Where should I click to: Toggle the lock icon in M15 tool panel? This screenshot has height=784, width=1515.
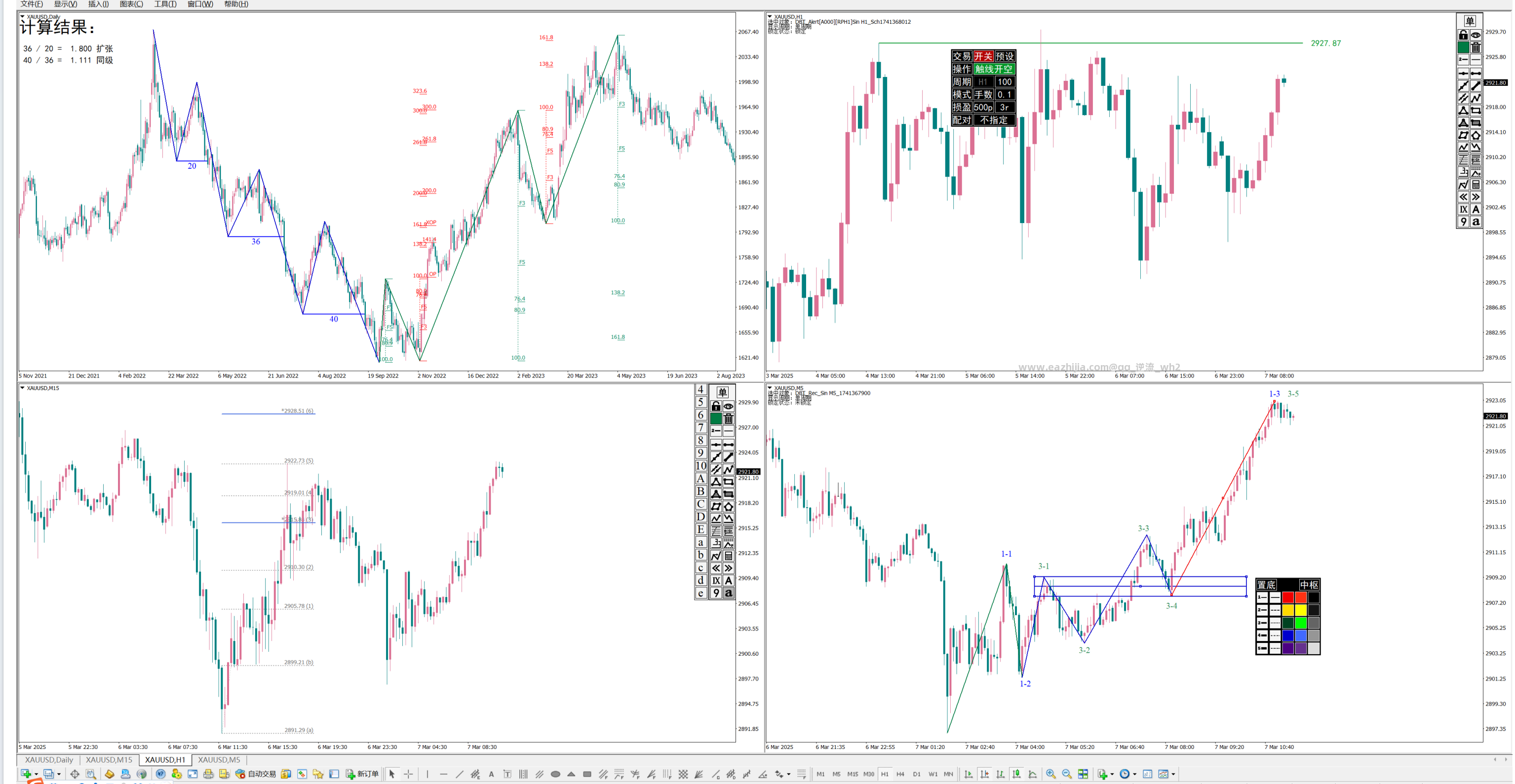point(716,406)
